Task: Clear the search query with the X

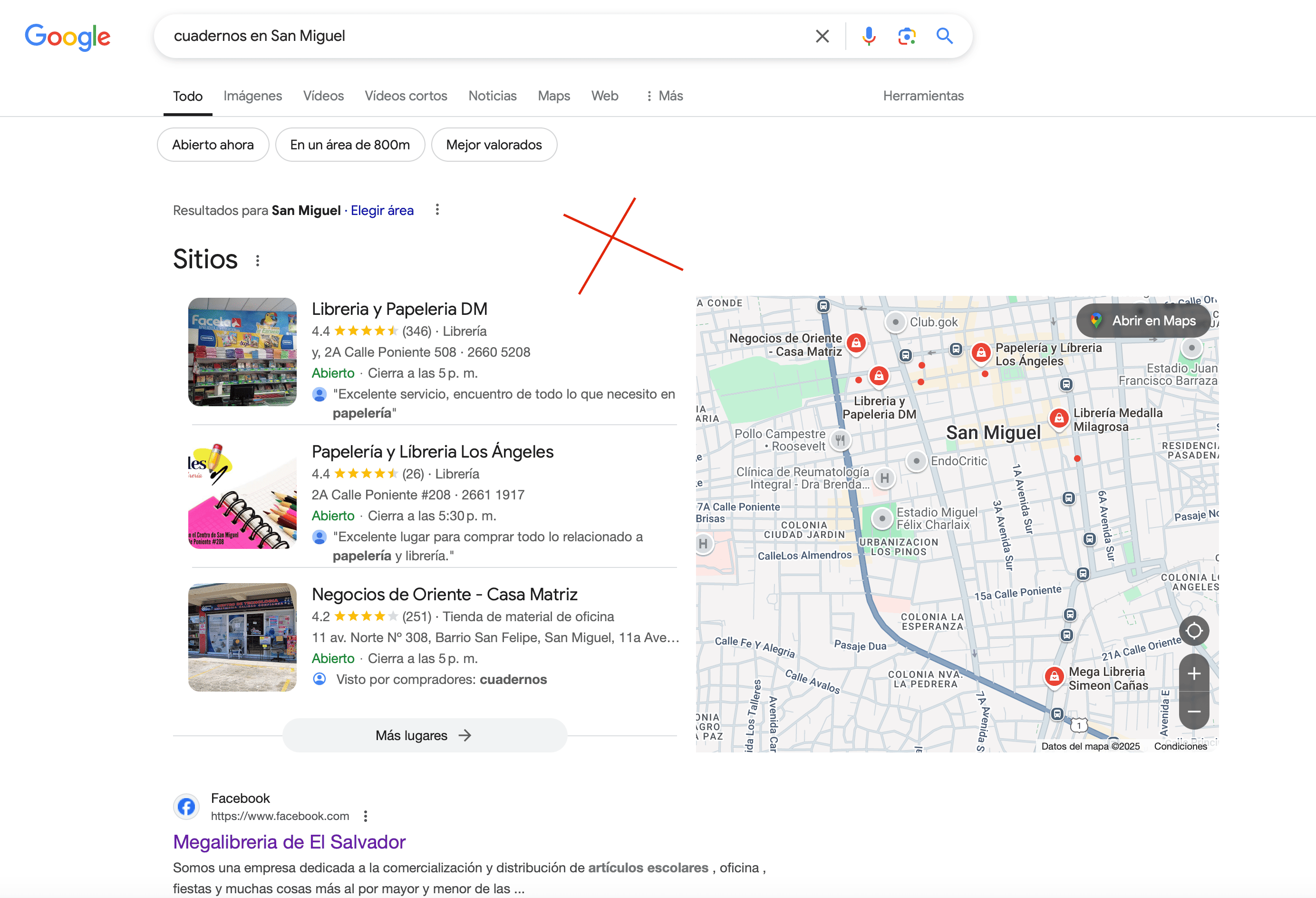Action: point(822,36)
